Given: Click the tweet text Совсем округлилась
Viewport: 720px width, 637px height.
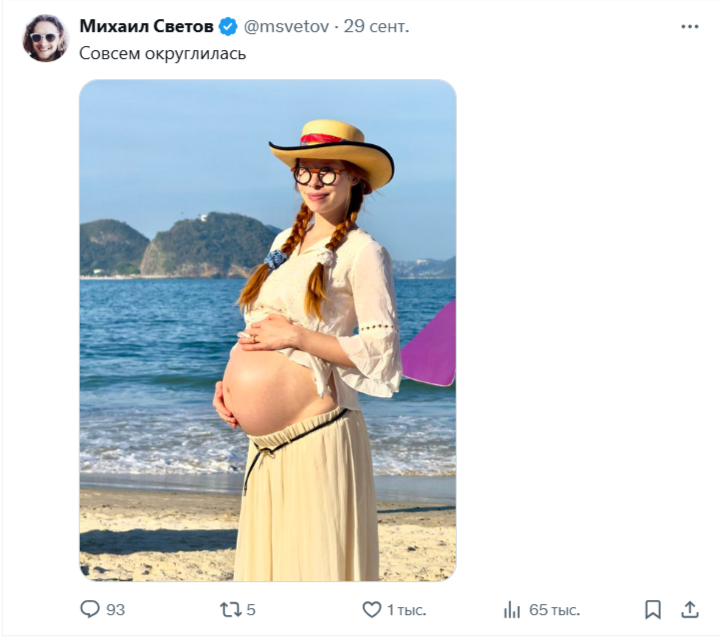Looking at the screenshot, I should (x=162, y=54).
